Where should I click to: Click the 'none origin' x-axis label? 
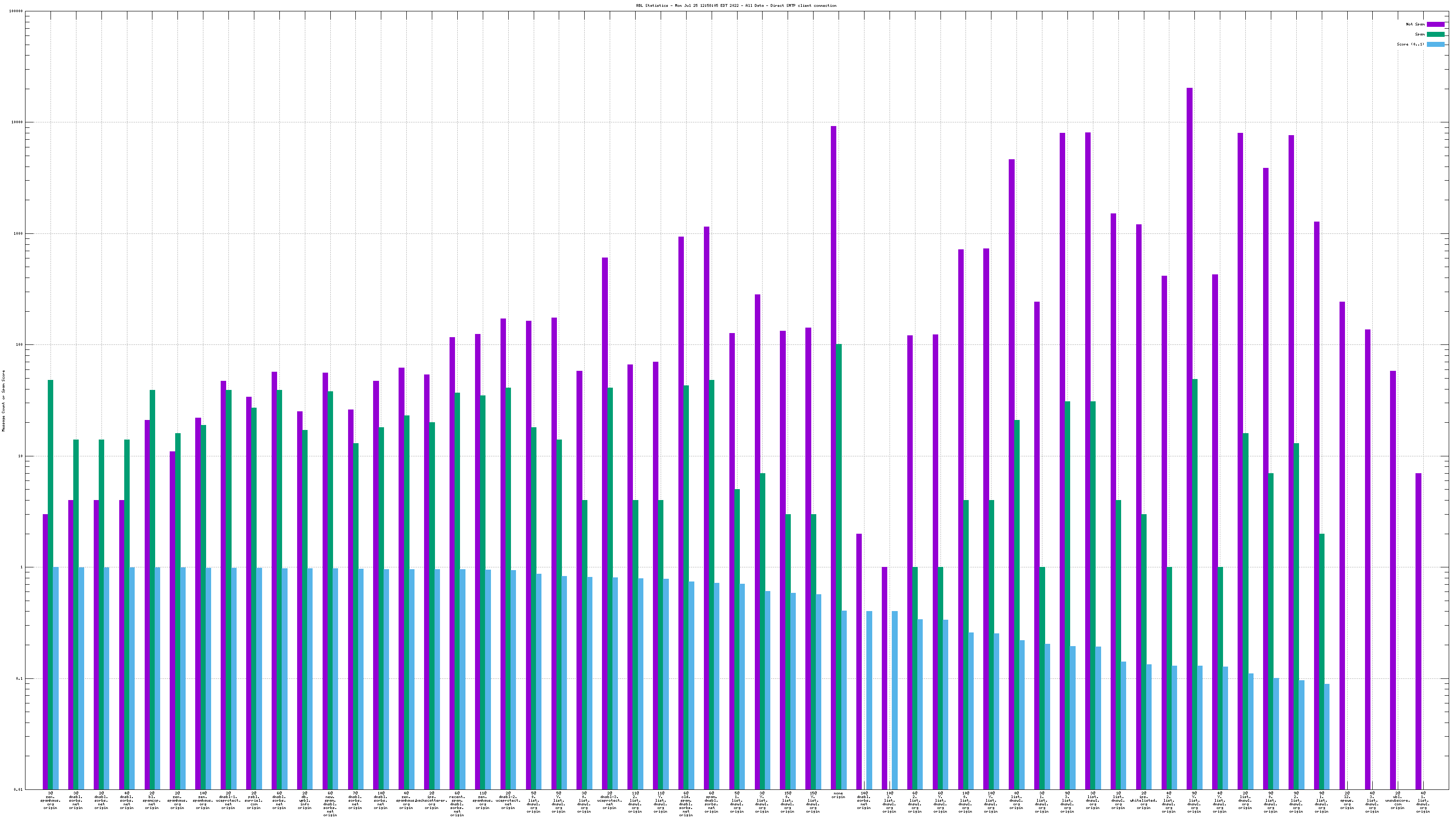pyautogui.click(x=838, y=795)
